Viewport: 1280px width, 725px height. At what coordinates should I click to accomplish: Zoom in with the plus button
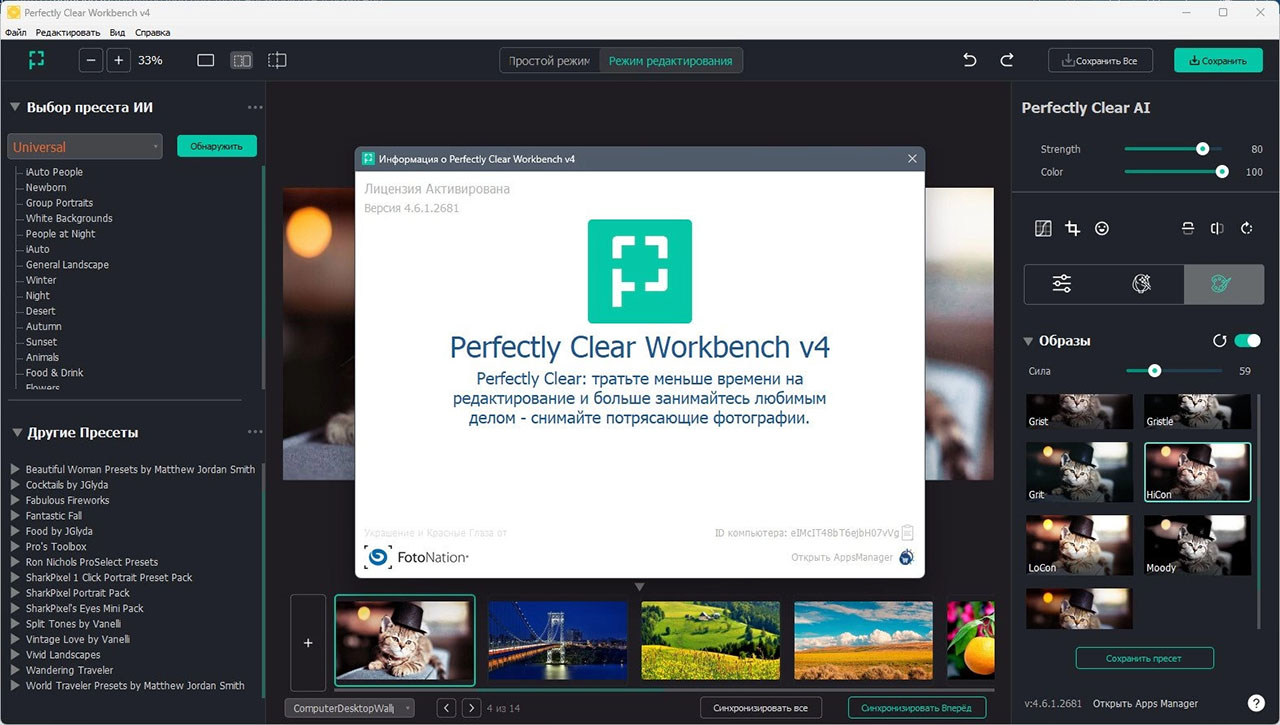click(119, 60)
